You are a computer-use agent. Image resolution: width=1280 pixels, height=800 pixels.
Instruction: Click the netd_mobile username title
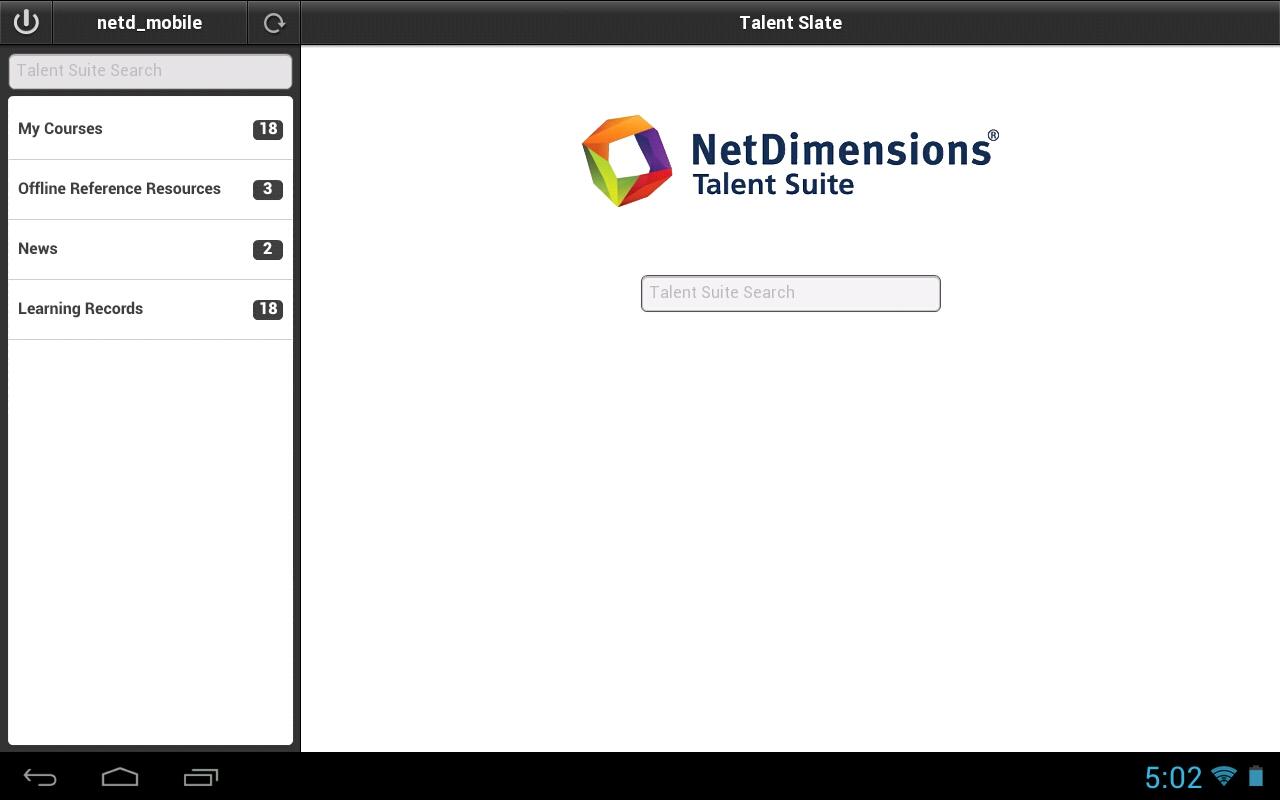149,22
